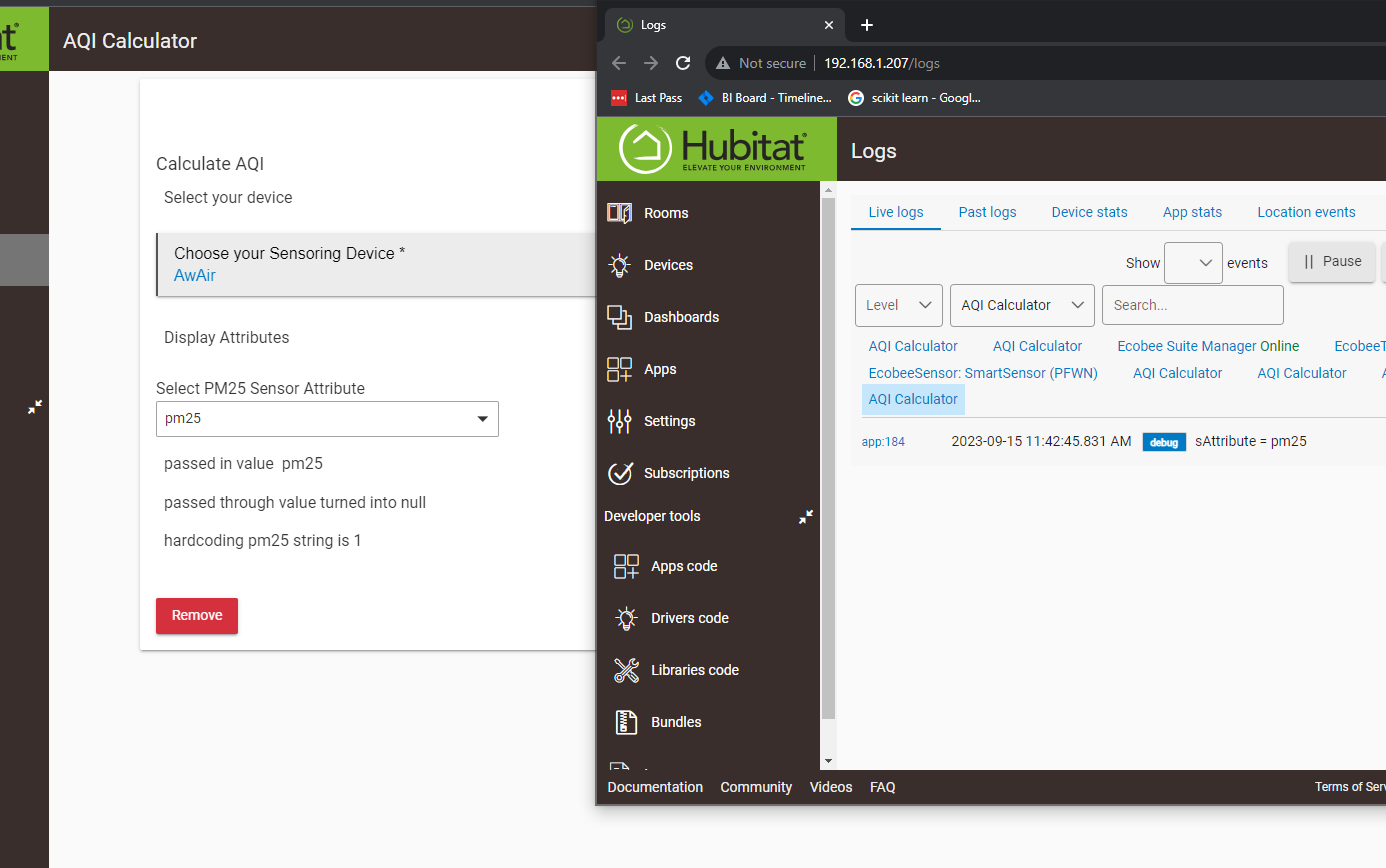The height and width of the screenshot is (868, 1386).
Task: Click highlighted AQI Calculator filter chip
Action: 913,399
